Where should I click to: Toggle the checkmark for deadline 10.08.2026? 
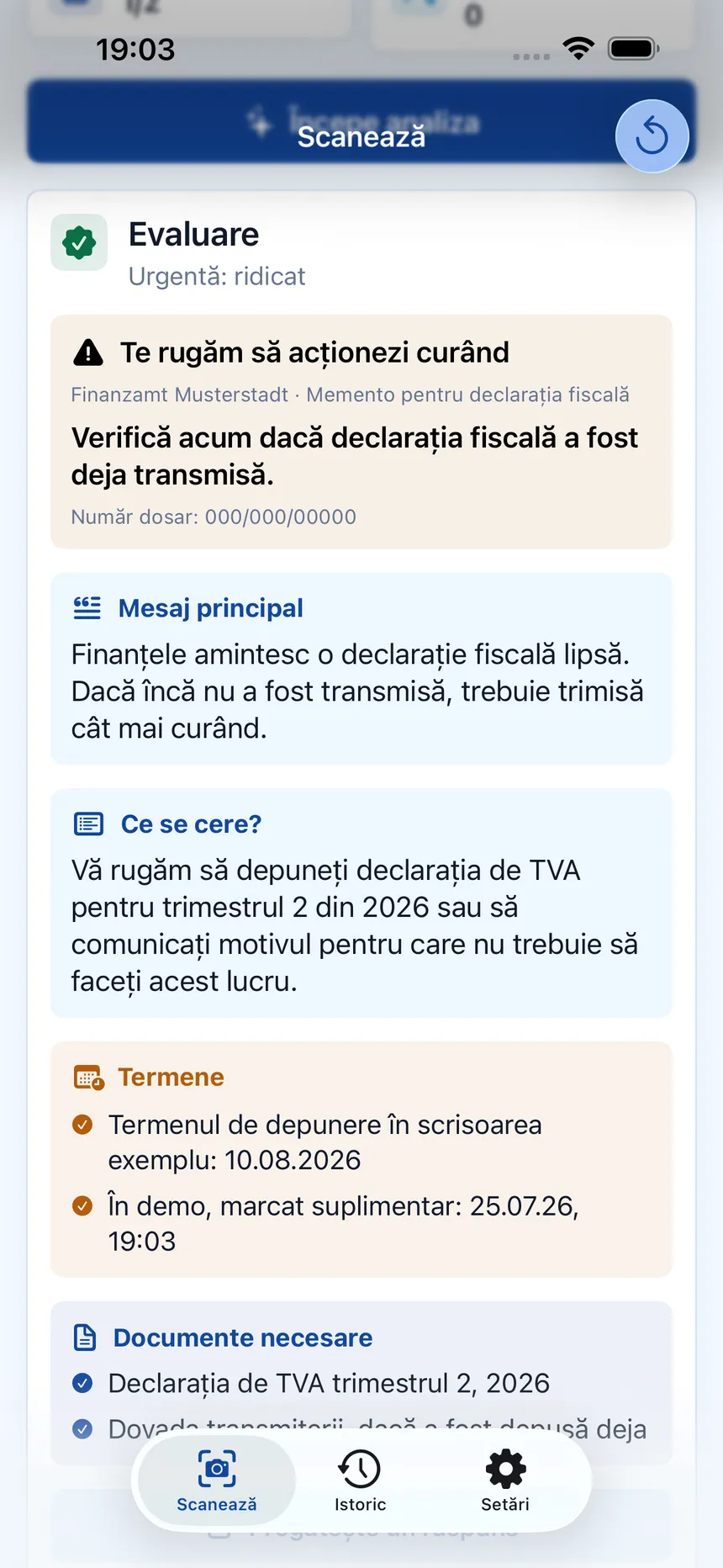pos(82,1125)
